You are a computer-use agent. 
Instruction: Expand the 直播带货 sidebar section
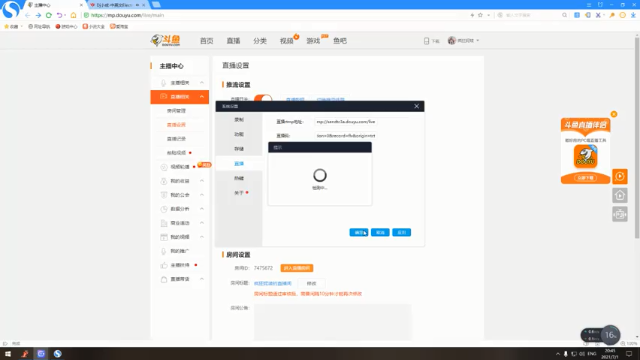(x=202, y=279)
